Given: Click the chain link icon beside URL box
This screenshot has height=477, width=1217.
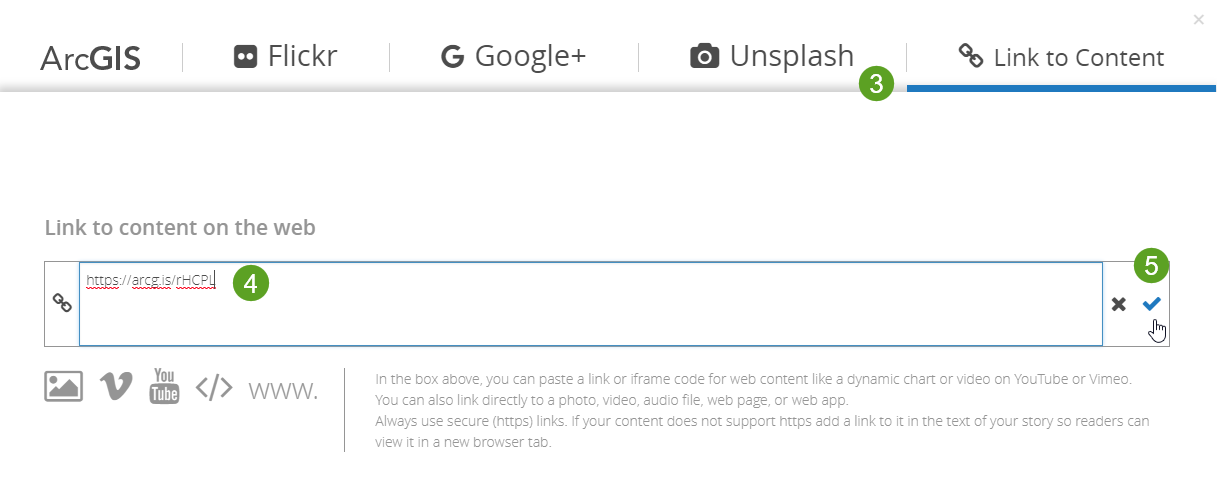Looking at the screenshot, I should pyautogui.click(x=62, y=304).
